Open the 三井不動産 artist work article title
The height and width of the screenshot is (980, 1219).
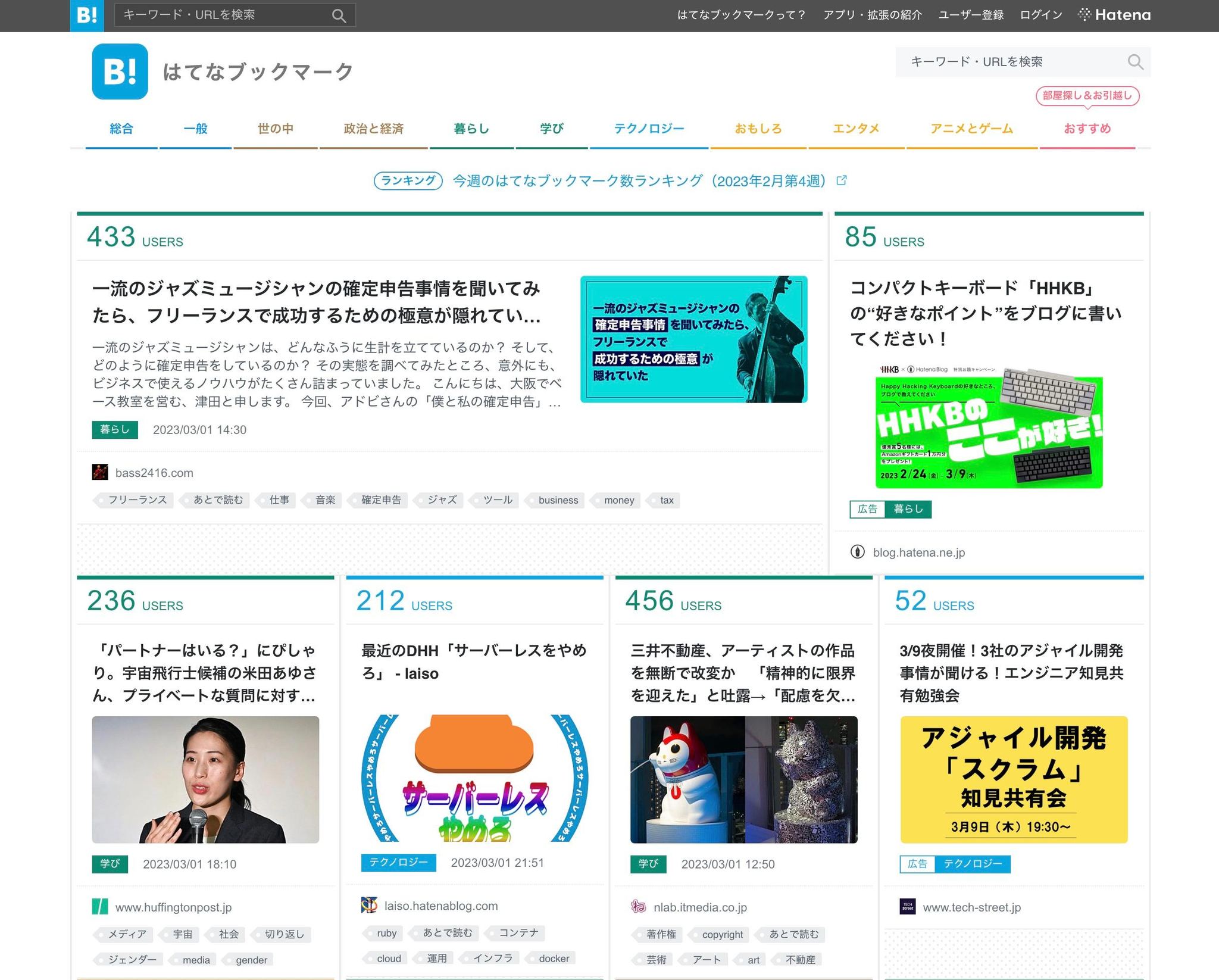click(743, 673)
